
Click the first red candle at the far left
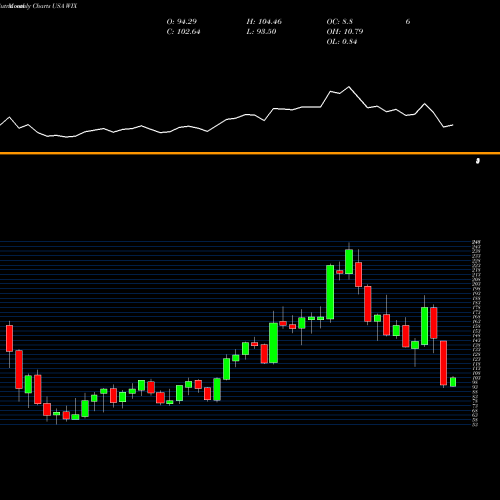9,338
